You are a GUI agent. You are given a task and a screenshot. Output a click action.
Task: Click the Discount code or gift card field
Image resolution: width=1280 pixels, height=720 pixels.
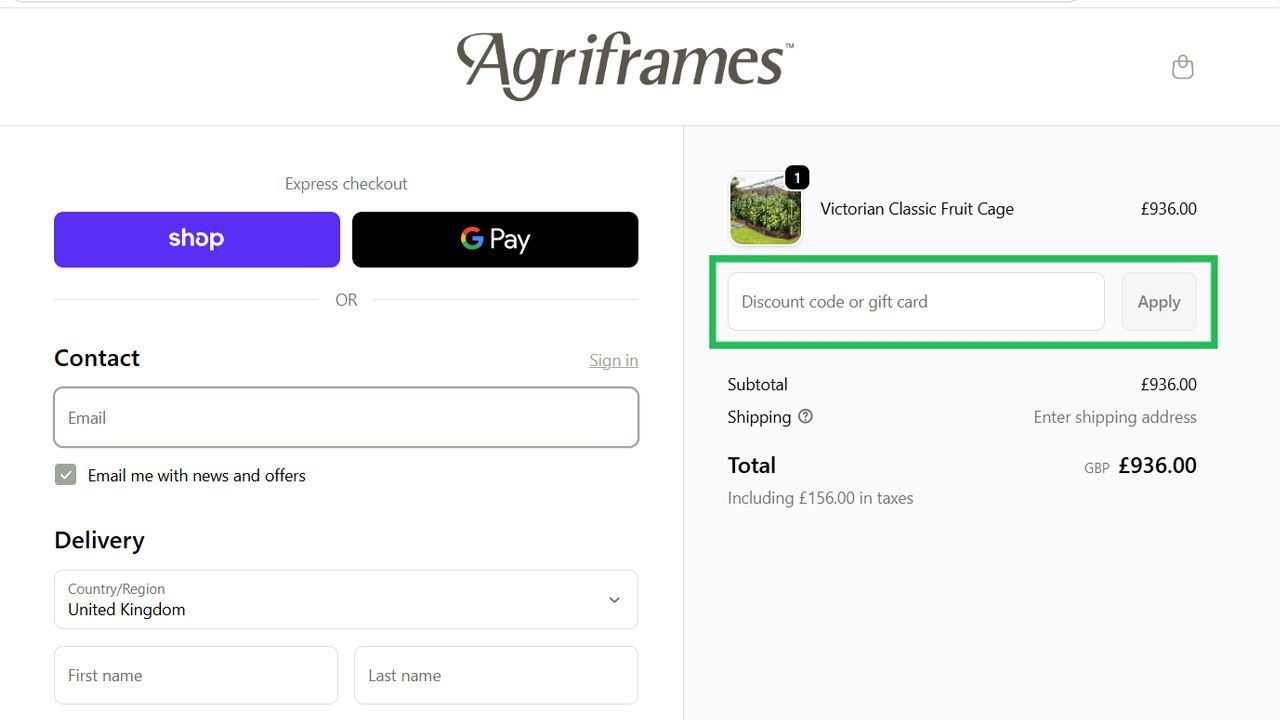[916, 301]
